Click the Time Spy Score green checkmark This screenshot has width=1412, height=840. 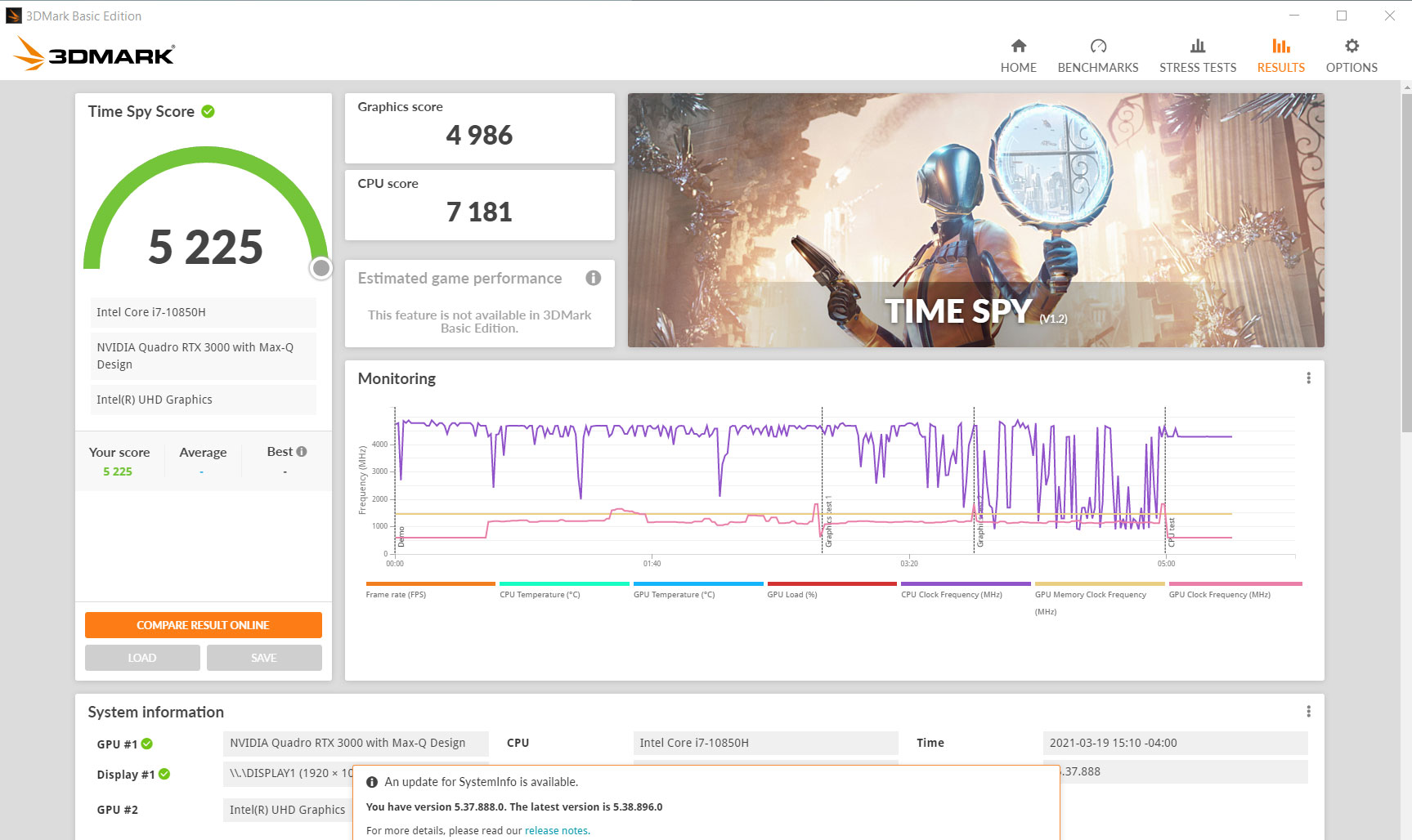click(208, 111)
